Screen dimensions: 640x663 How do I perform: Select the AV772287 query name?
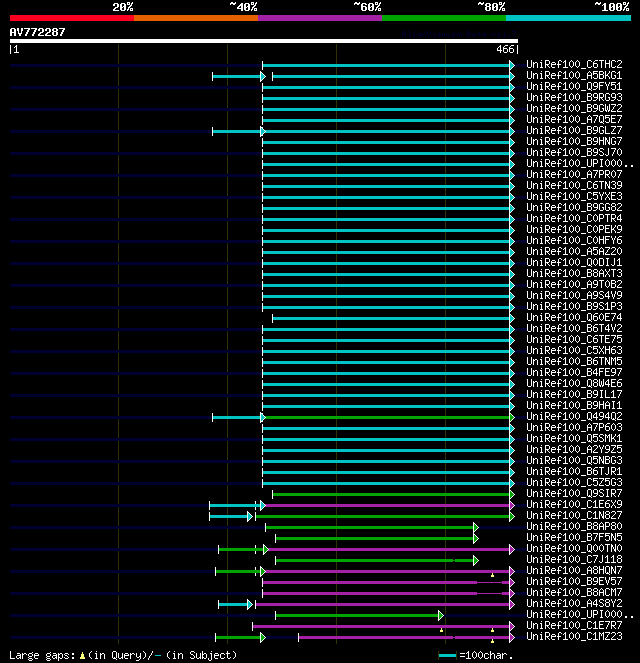coord(38,32)
